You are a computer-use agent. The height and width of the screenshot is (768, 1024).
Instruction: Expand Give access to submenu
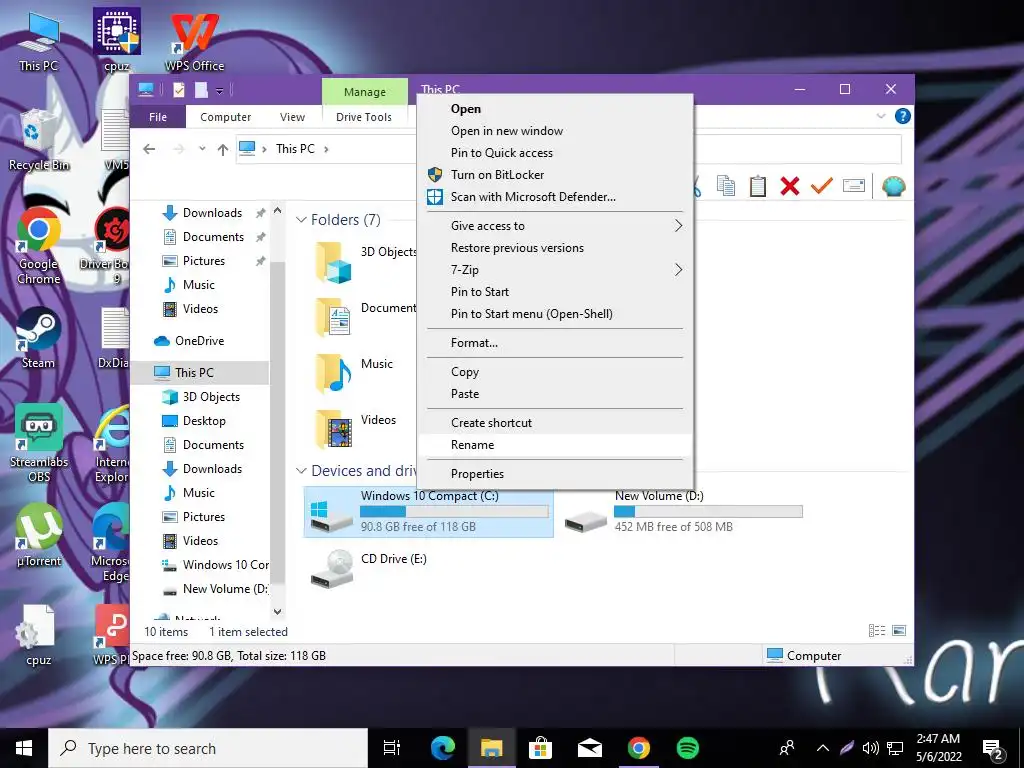point(554,225)
